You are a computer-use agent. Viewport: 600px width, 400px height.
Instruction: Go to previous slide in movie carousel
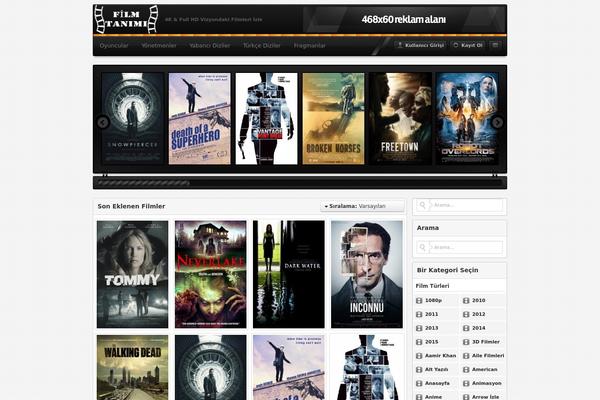tap(103, 122)
